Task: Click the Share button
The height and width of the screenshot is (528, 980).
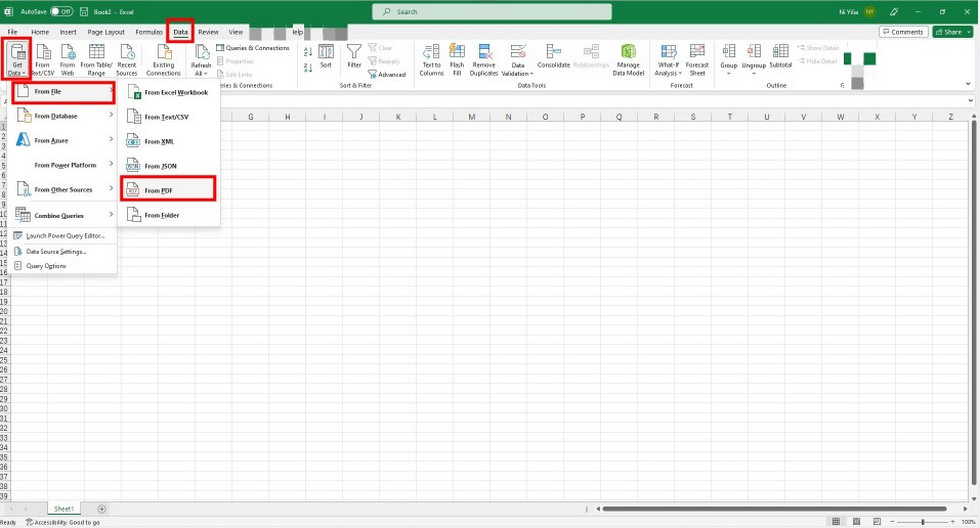Action: tap(952, 32)
